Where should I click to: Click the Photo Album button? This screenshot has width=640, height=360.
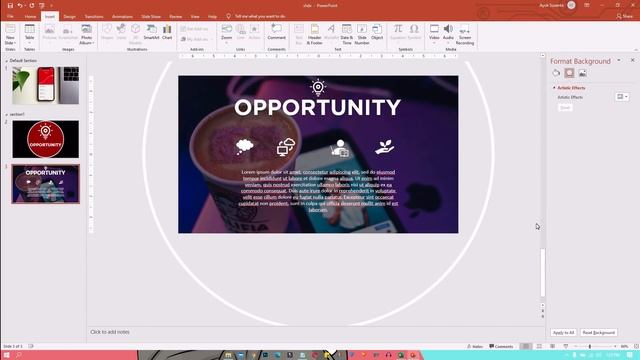pyautogui.click(x=86, y=34)
